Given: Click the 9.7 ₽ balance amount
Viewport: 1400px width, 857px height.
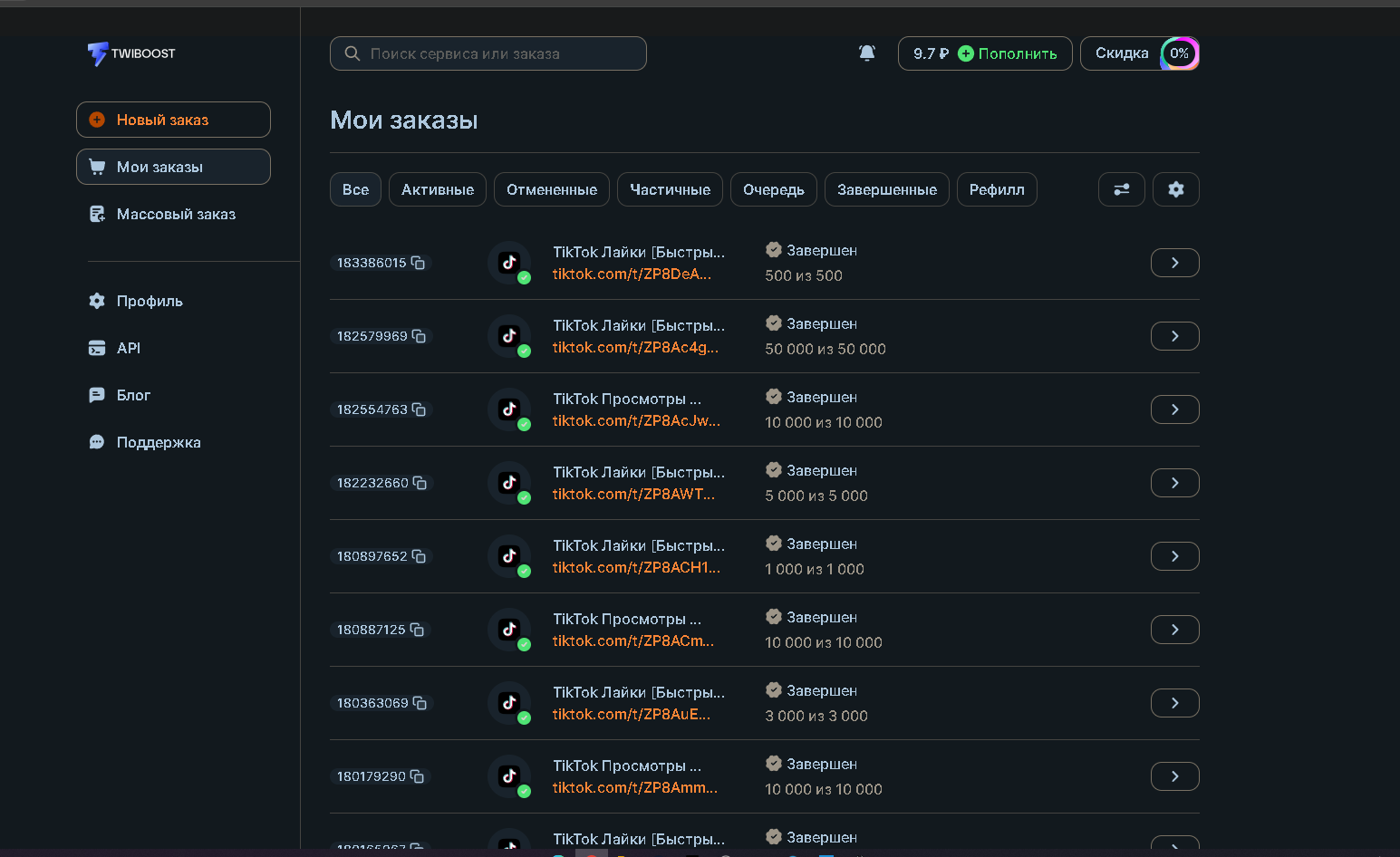Looking at the screenshot, I should click(931, 53).
